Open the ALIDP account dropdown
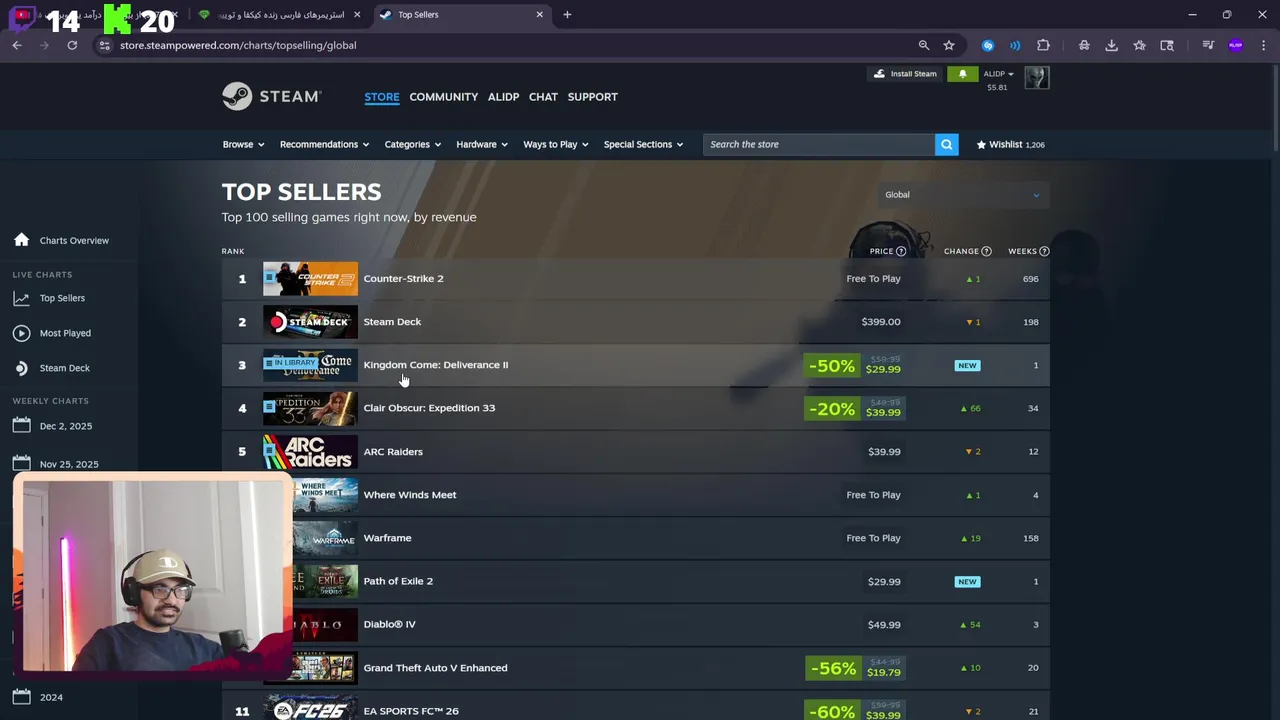 [x=998, y=74]
